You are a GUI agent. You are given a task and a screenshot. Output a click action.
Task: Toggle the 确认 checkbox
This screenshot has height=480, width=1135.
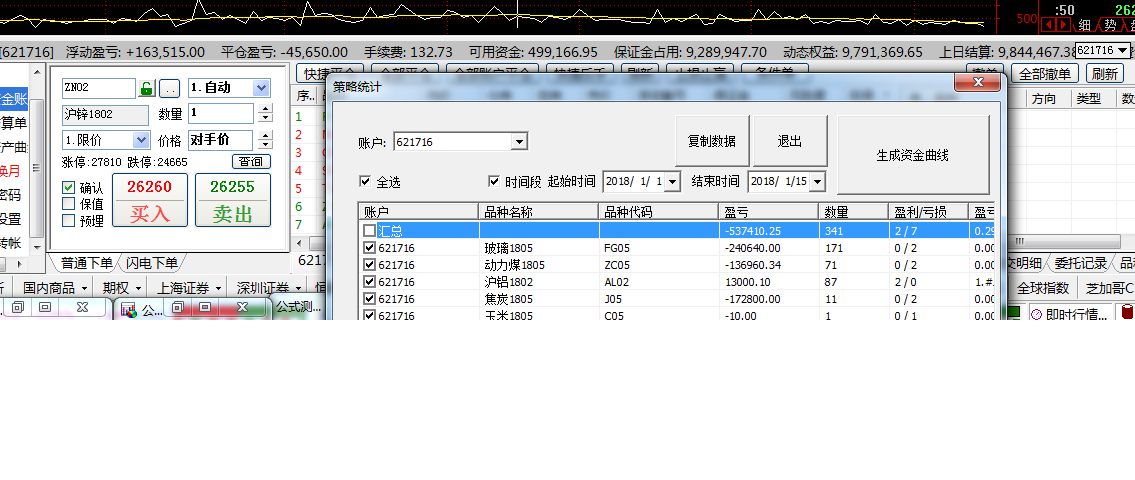click(x=69, y=188)
